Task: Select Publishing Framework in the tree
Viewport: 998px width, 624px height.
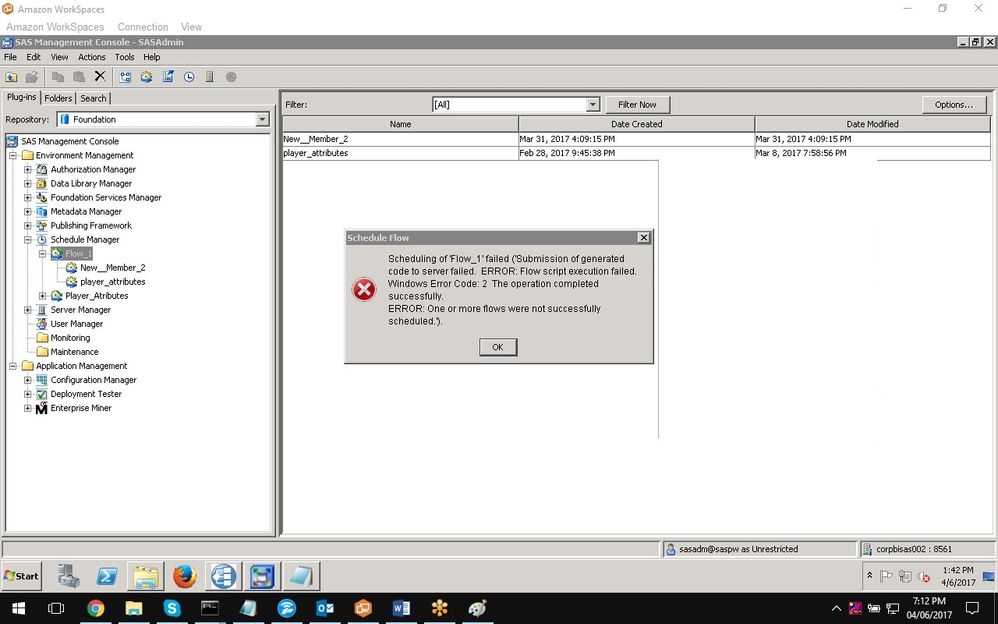Action: (x=91, y=226)
